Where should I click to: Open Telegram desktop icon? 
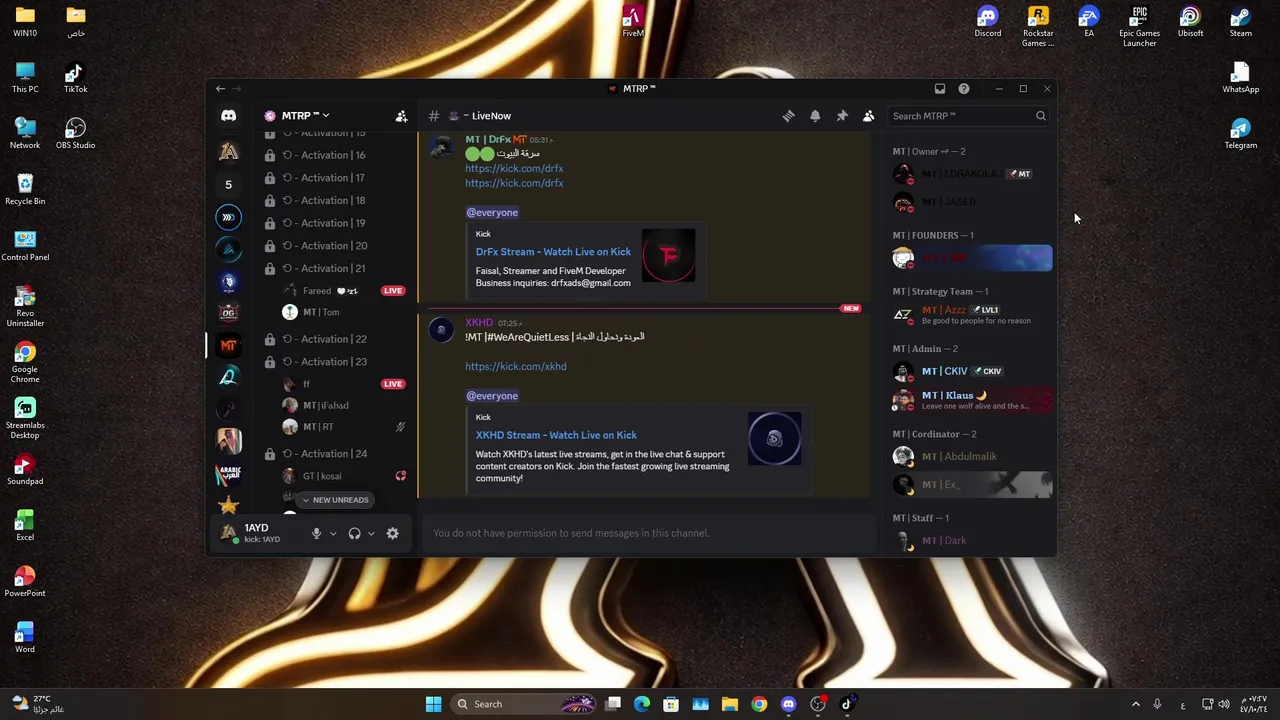click(1240, 134)
